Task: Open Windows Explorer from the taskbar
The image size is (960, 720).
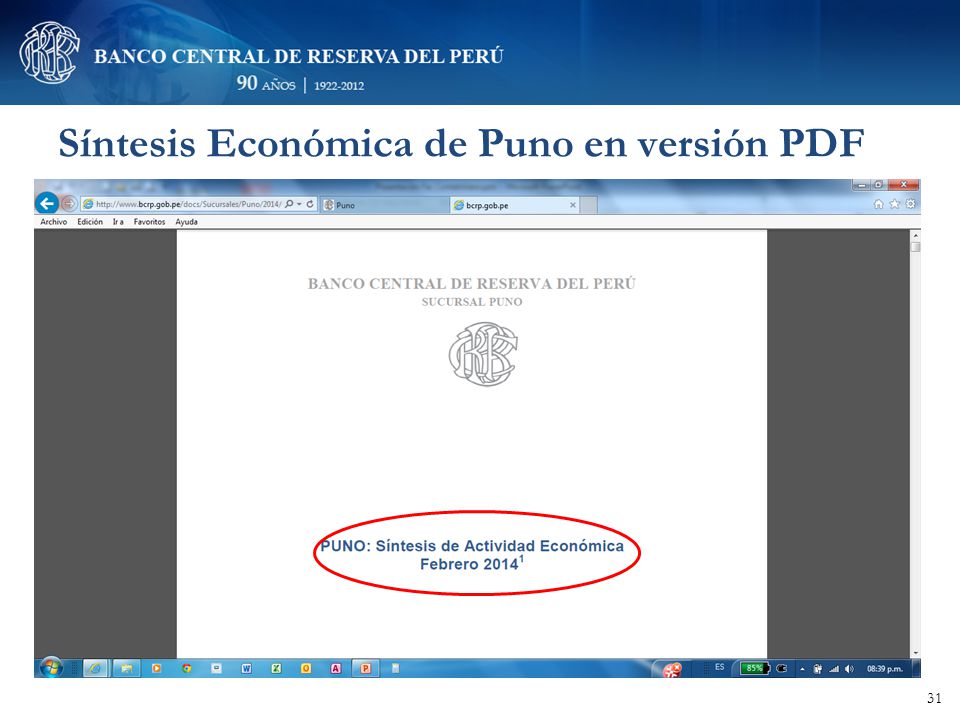Action: click(126, 669)
